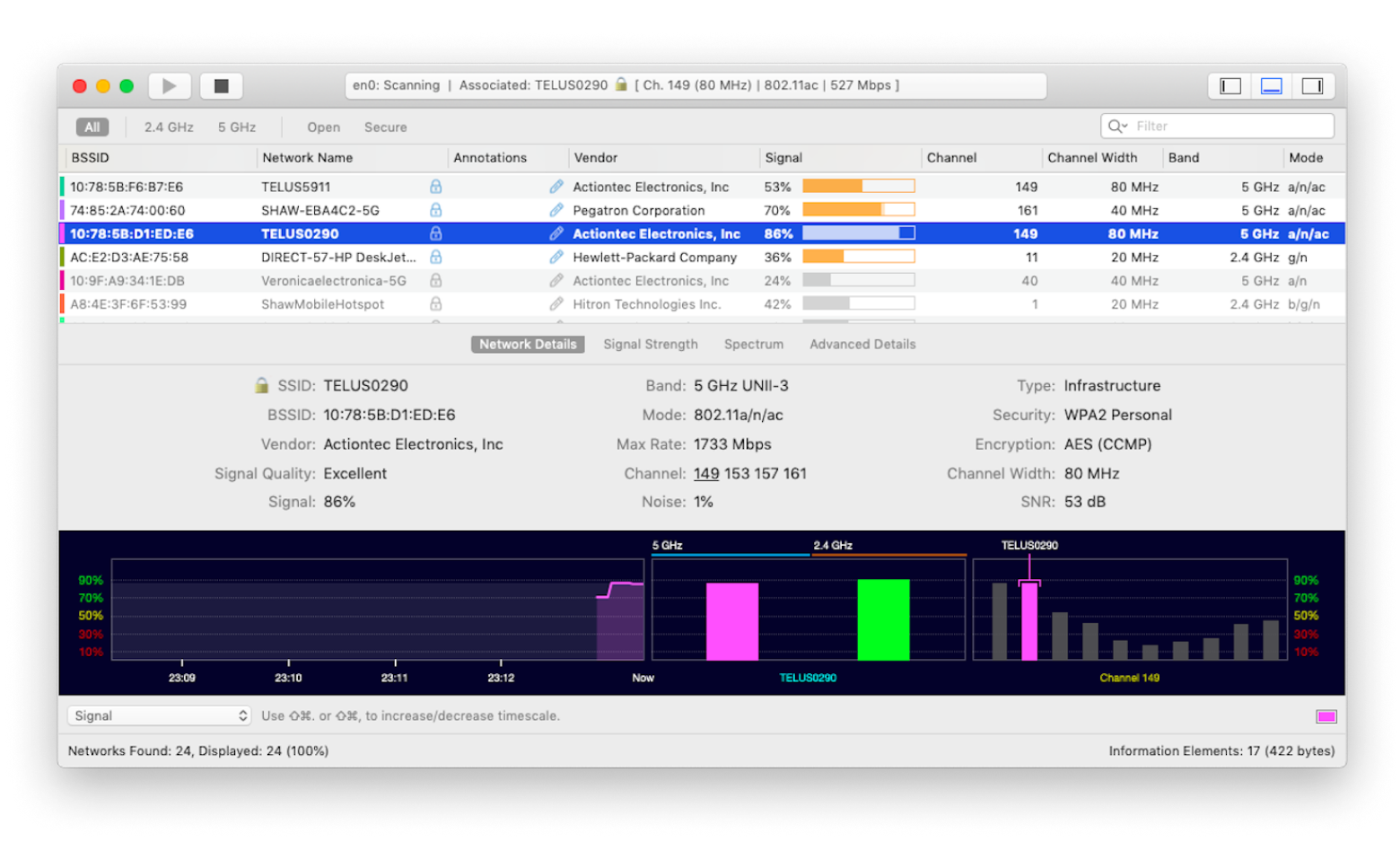The height and width of the screenshot is (851, 1400).
Task: Show only Secure networks
Action: (x=385, y=127)
